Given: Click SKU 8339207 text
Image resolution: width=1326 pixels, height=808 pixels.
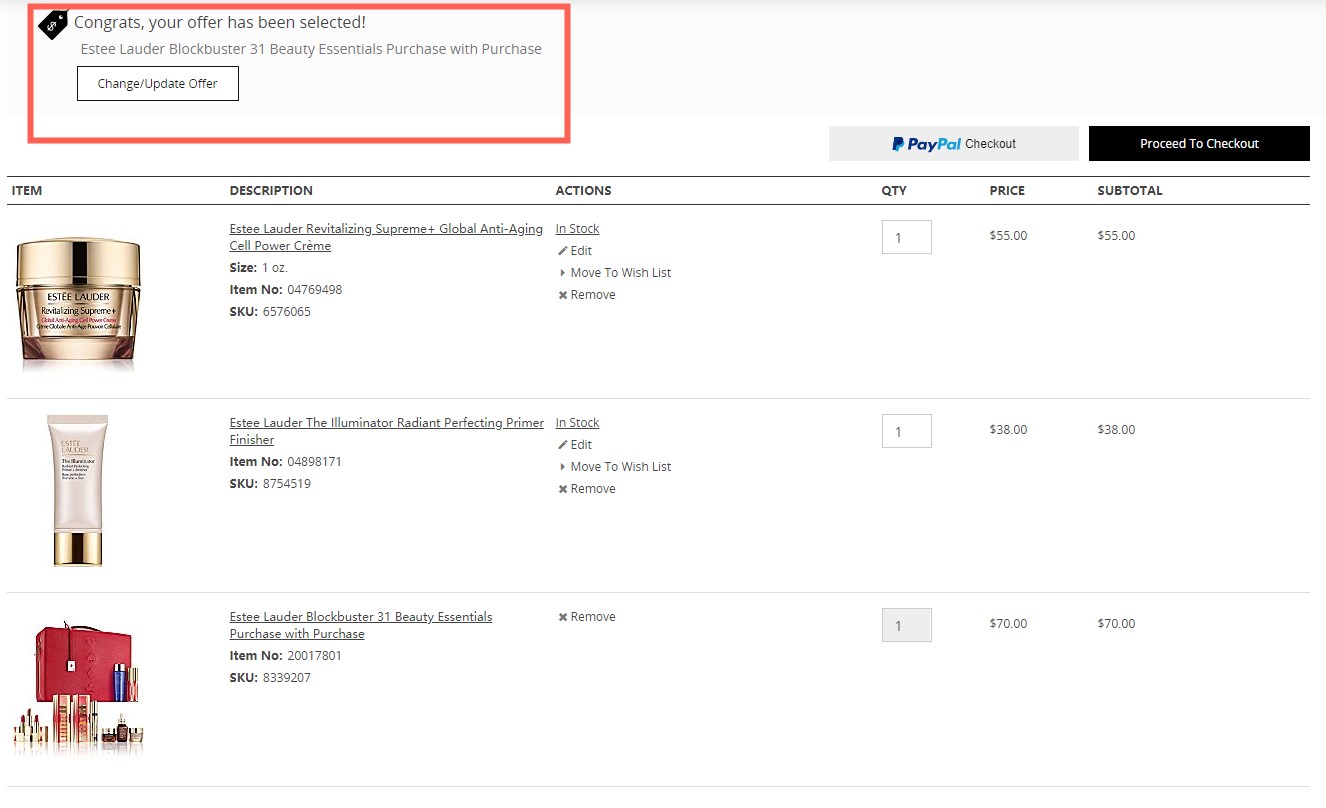Looking at the screenshot, I should click(x=270, y=678).
